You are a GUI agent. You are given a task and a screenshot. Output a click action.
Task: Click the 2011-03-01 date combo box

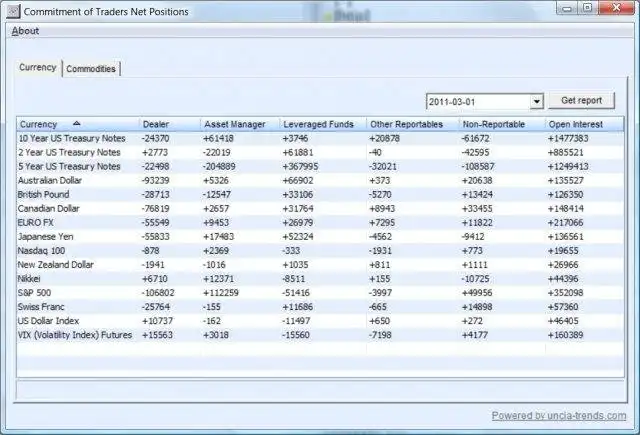click(x=484, y=102)
